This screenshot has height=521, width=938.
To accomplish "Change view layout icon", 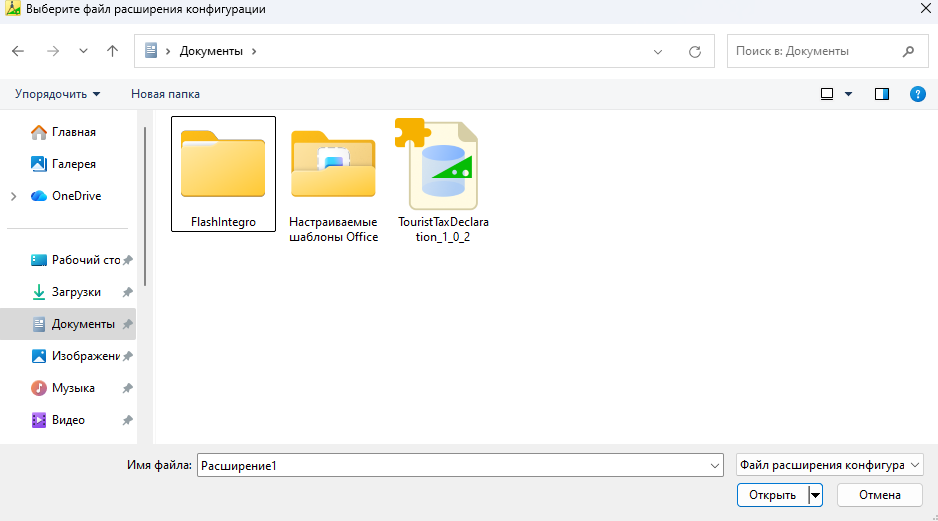I will (x=827, y=94).
